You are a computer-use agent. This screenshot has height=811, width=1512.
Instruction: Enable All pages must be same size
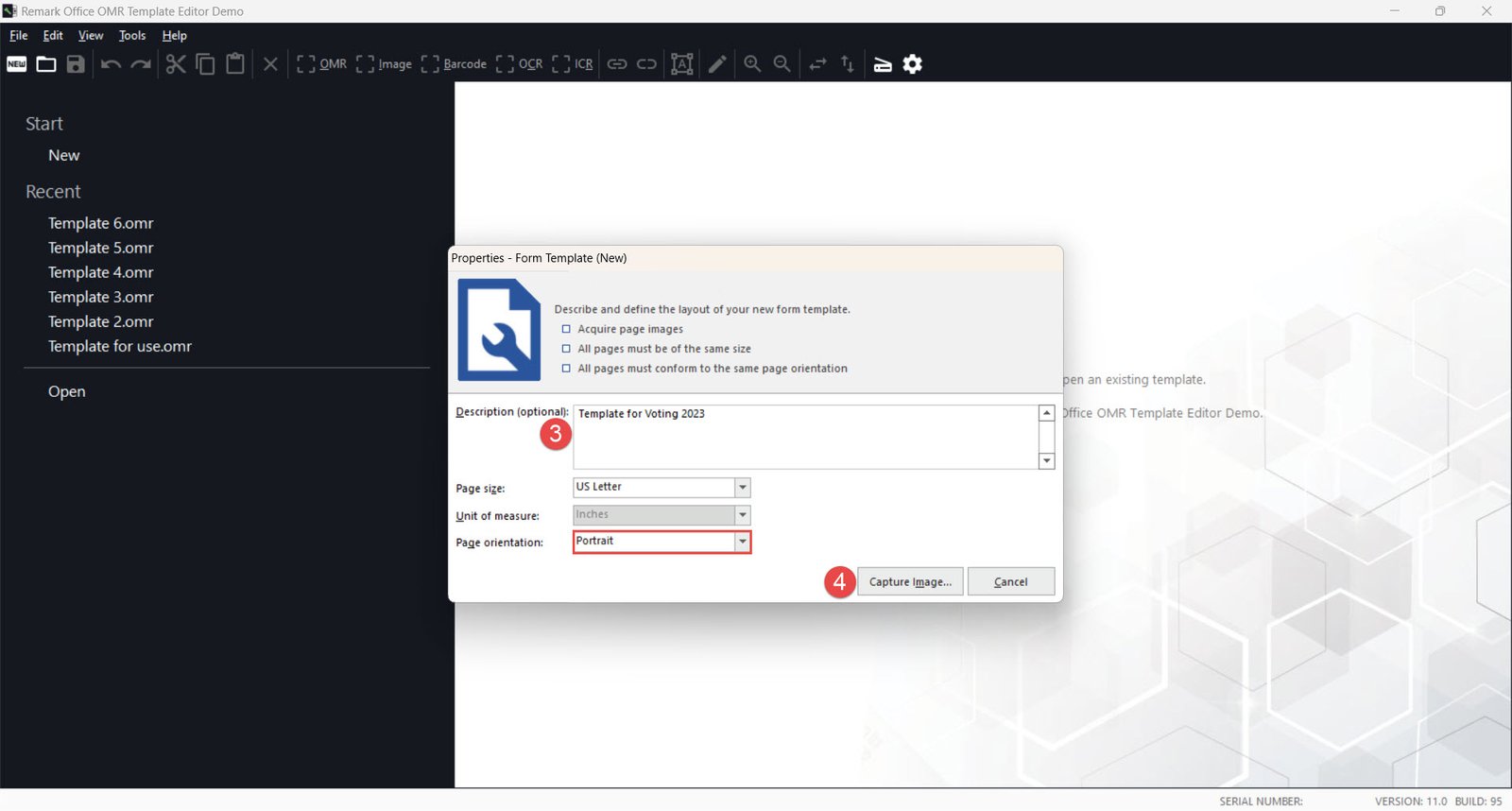pyautogui.click(x=566, y=349)
